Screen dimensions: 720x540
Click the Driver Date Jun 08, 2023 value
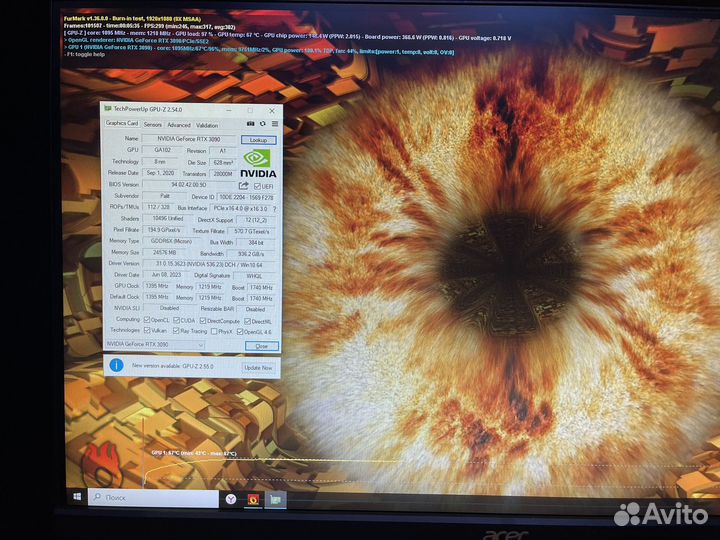166,275
